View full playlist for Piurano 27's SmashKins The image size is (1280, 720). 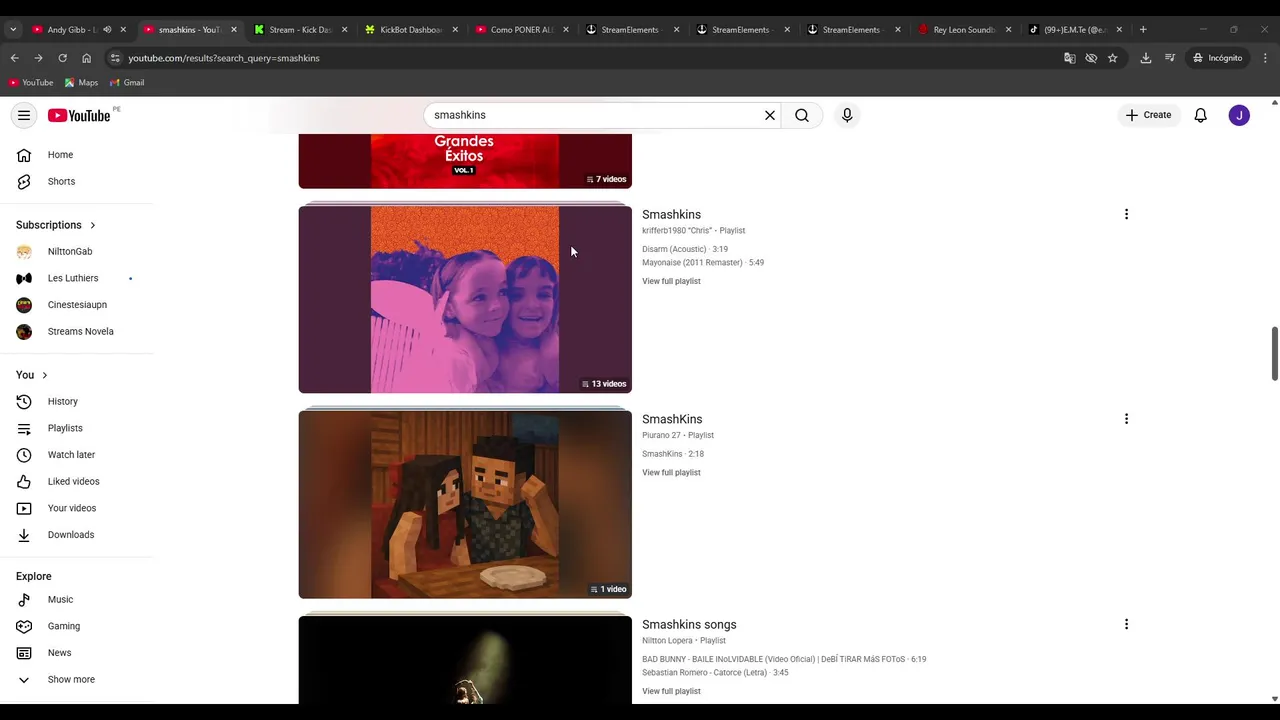(671, 473)
